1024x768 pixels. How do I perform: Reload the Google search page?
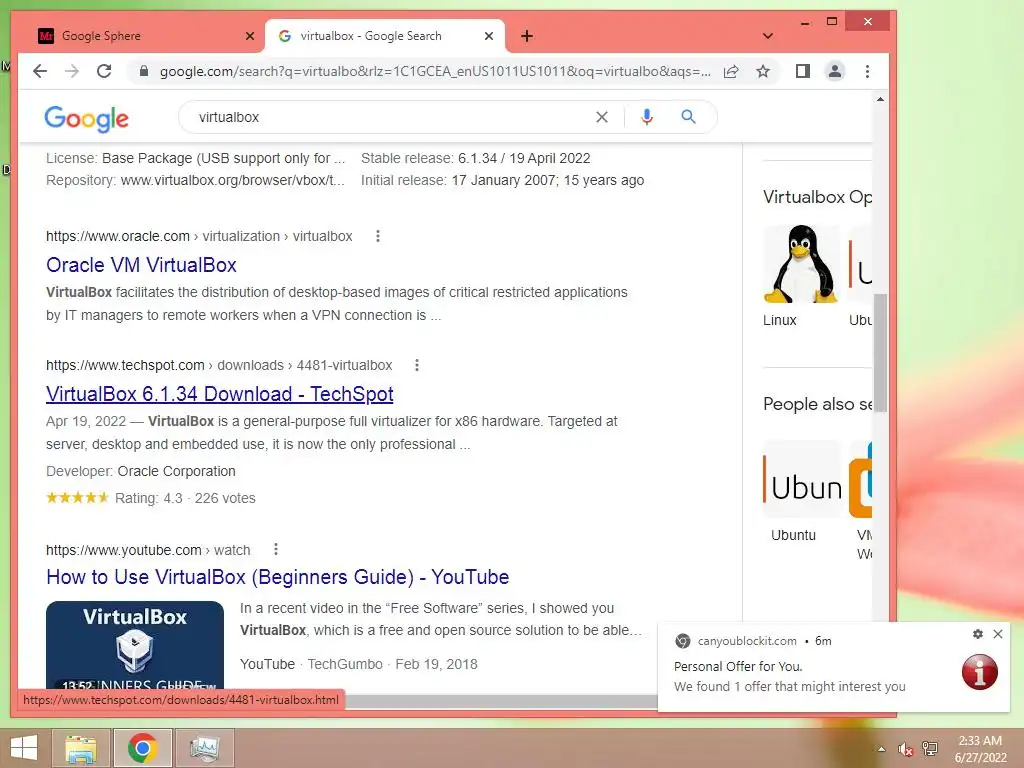click(x=104, y=71)
